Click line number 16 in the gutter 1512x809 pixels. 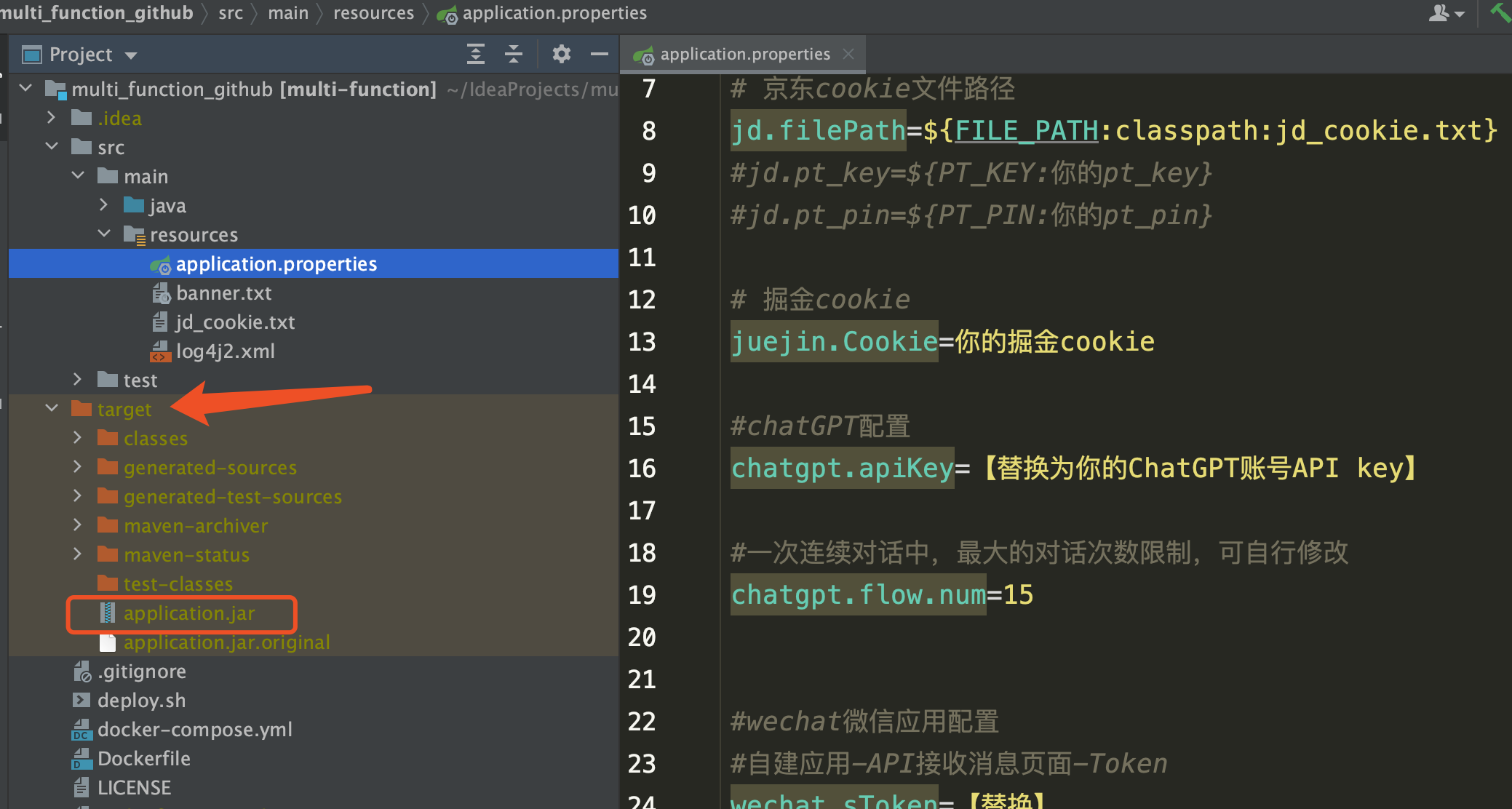[x=642, y=469]
